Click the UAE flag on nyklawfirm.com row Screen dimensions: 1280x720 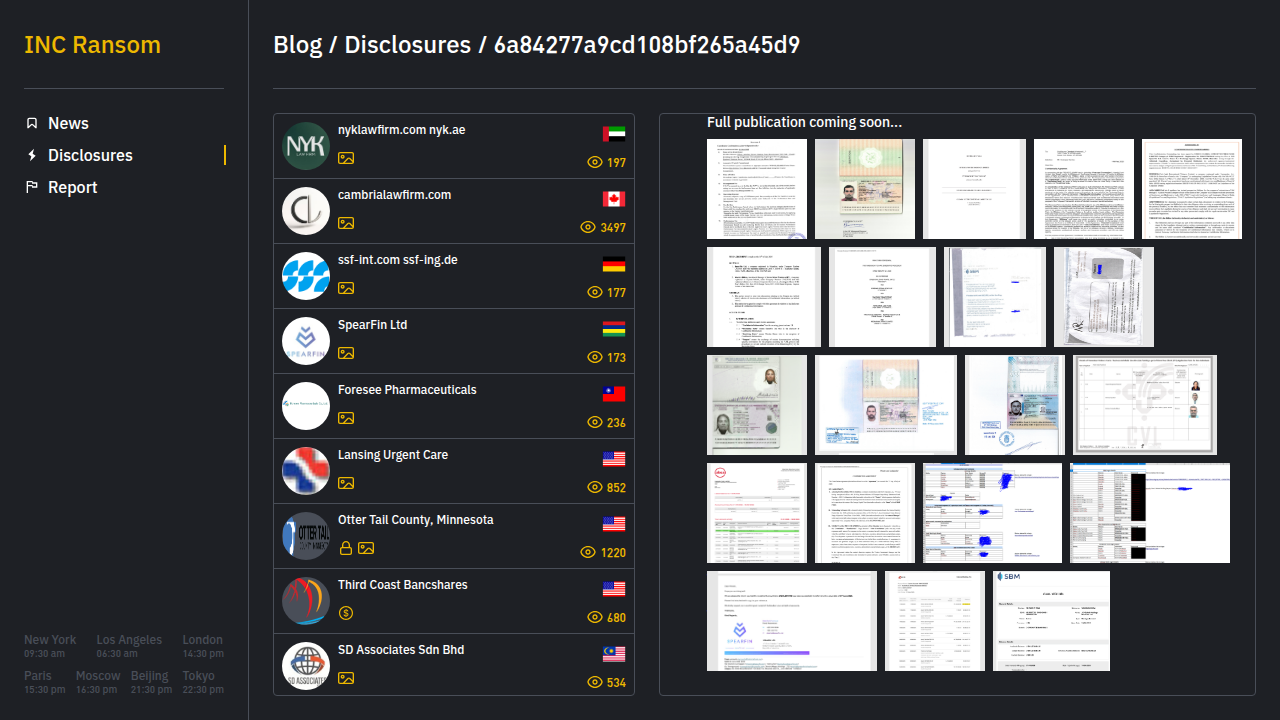[x=614, y=134]
